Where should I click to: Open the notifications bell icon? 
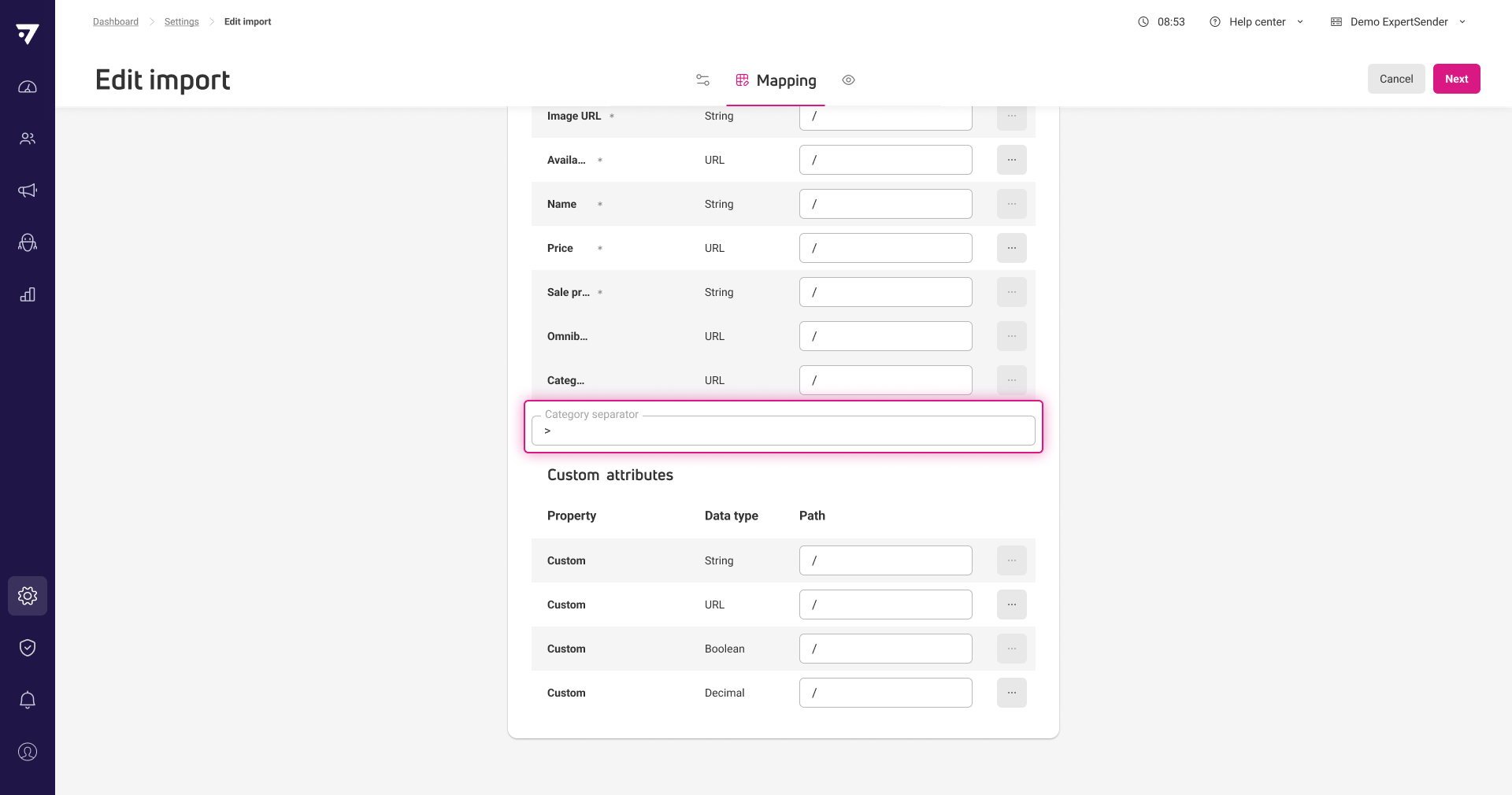coord(28,700)
